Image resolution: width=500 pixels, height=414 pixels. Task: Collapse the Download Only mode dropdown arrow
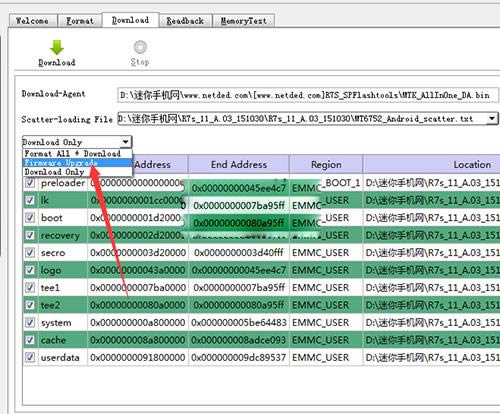[x=125, y=142]
